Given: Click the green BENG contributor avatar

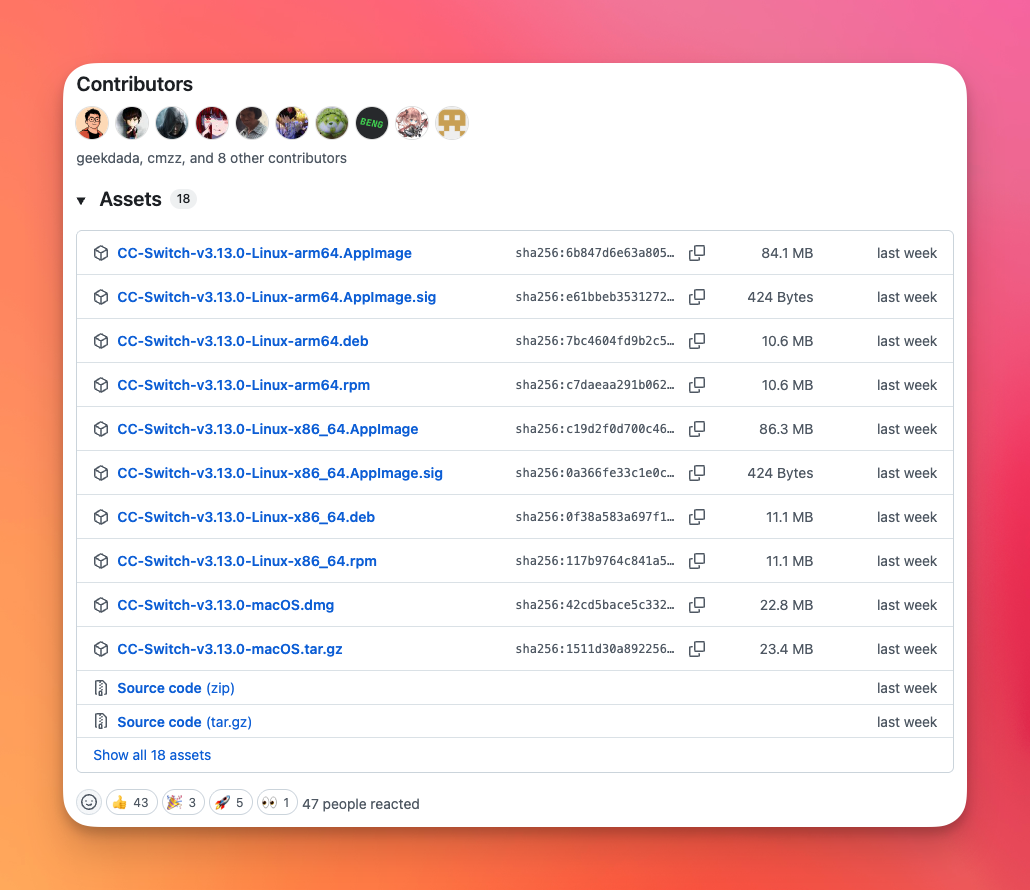Looking at the screenshot, I should (372, 123).
